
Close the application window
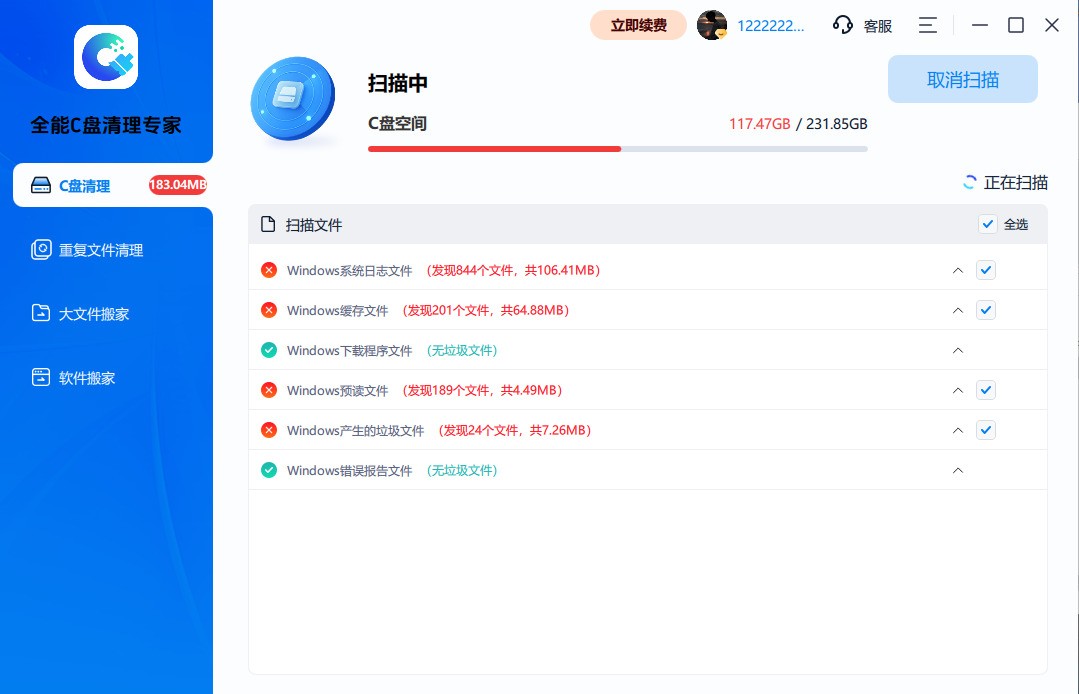pos(1051,25)
